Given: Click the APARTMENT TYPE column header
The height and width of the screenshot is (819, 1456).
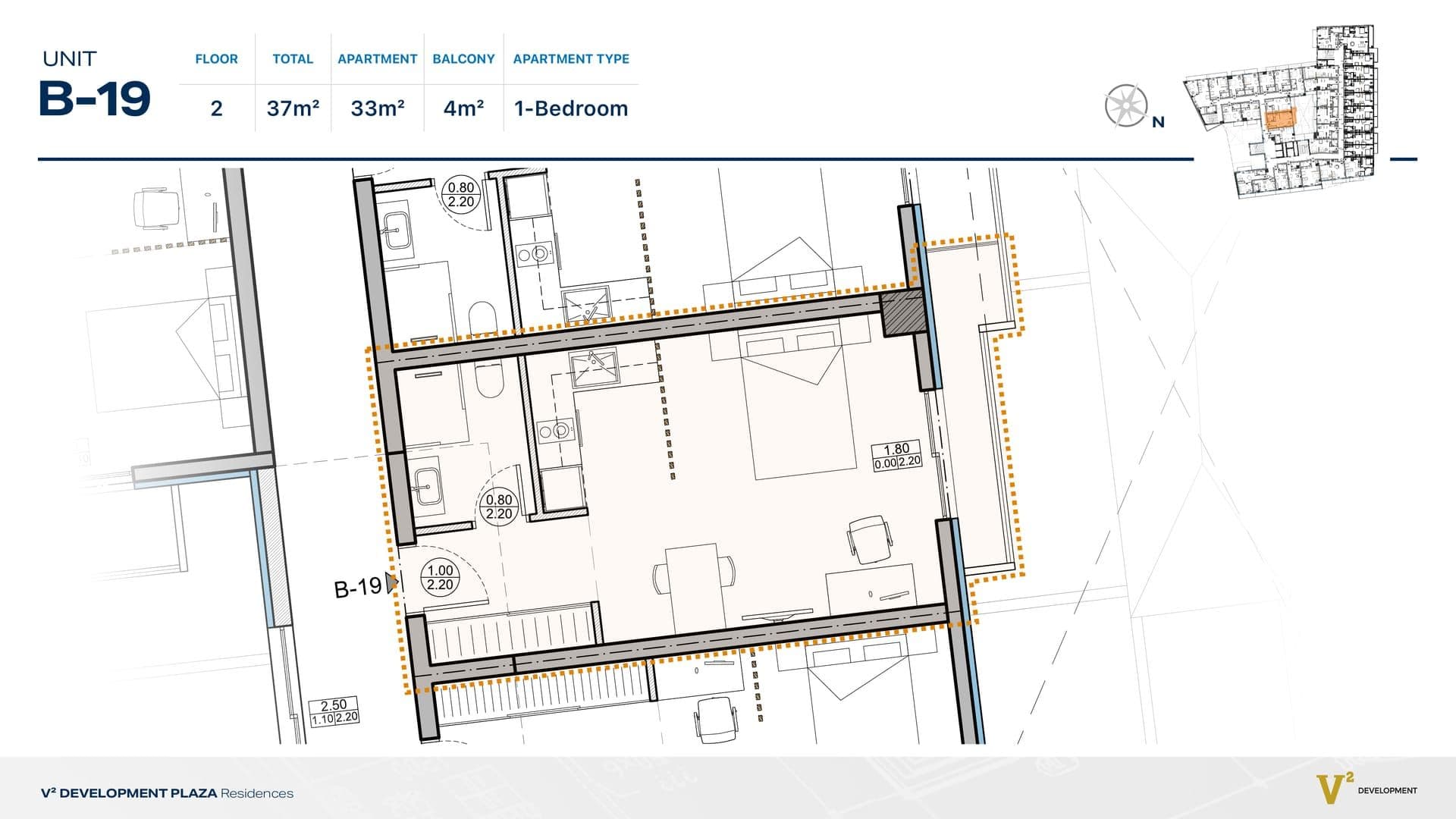Looking at the screenshot, I should point(571,59).
